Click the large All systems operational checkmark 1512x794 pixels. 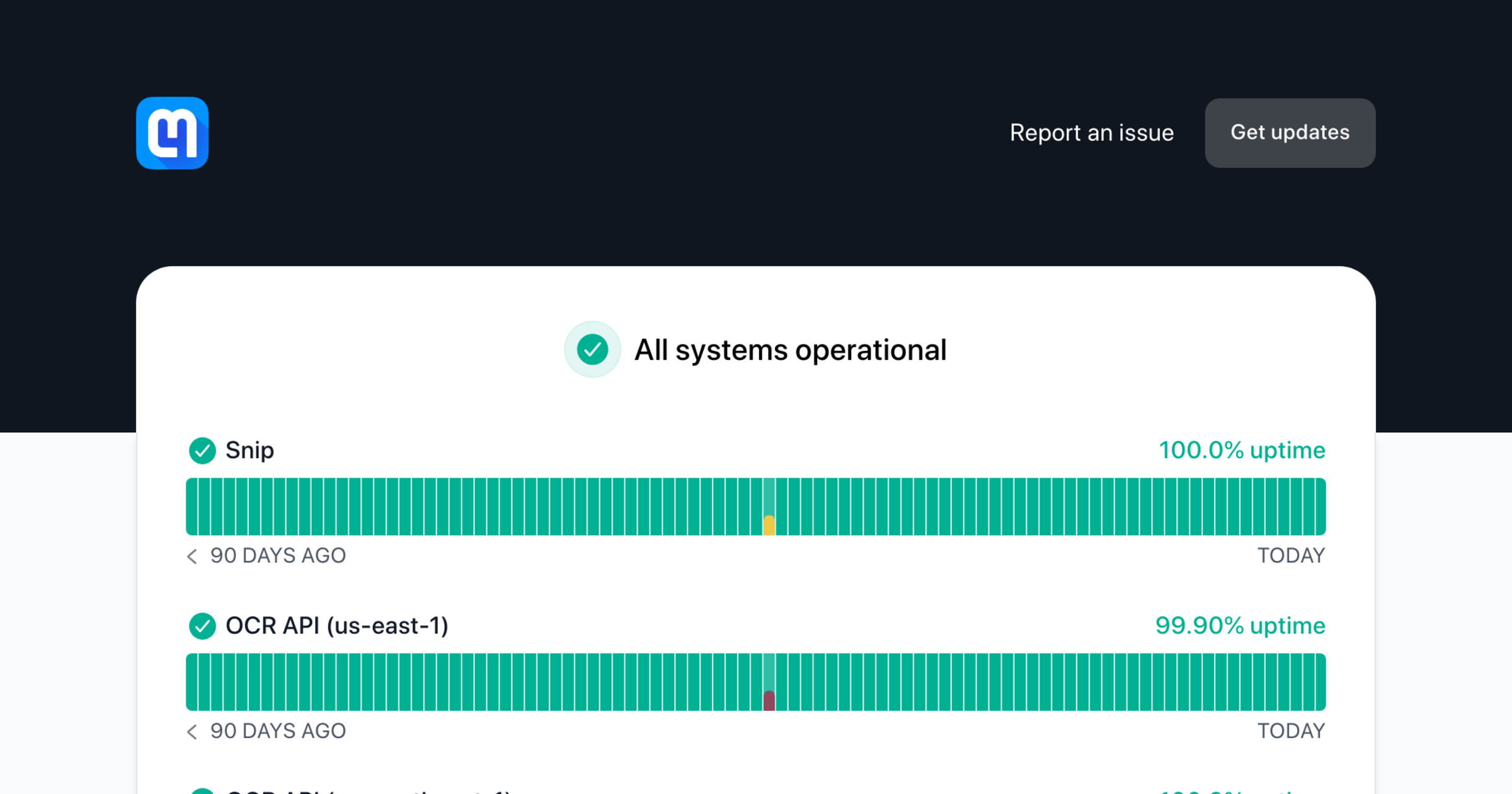[x=592, y=350]
